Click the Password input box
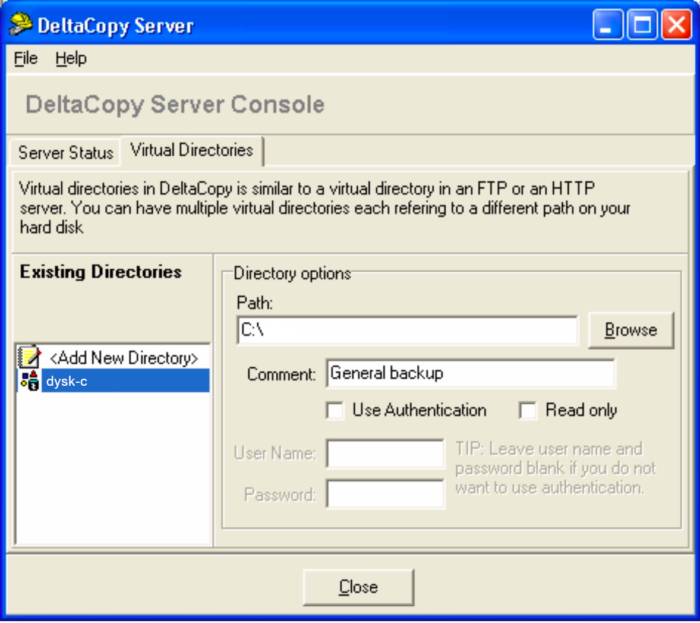Screen dimensions: 700x623 [385, 494]
